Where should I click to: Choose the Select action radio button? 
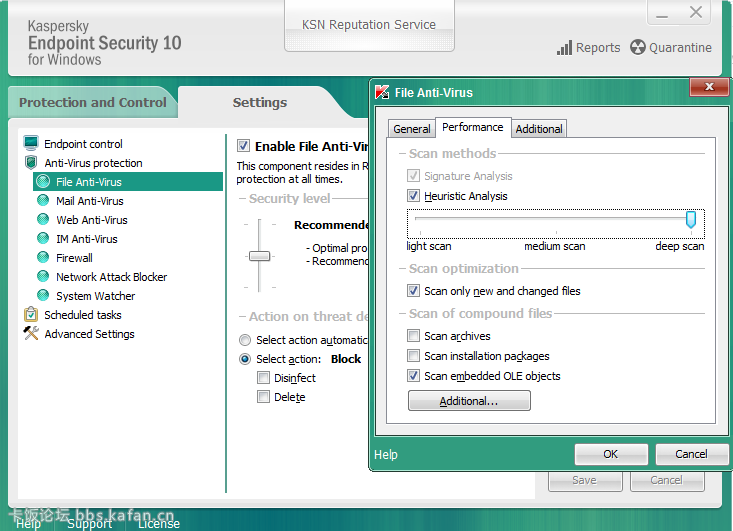[245, 359]
